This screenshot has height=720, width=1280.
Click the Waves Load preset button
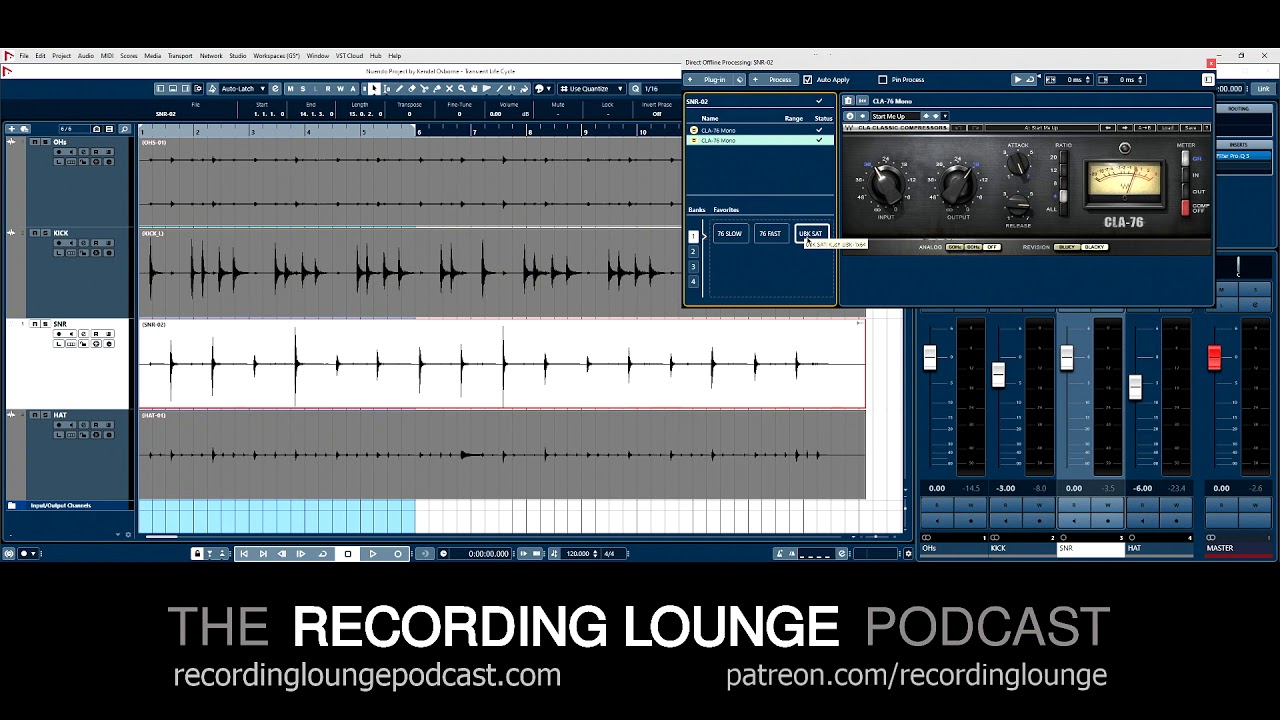(1168, 128)
